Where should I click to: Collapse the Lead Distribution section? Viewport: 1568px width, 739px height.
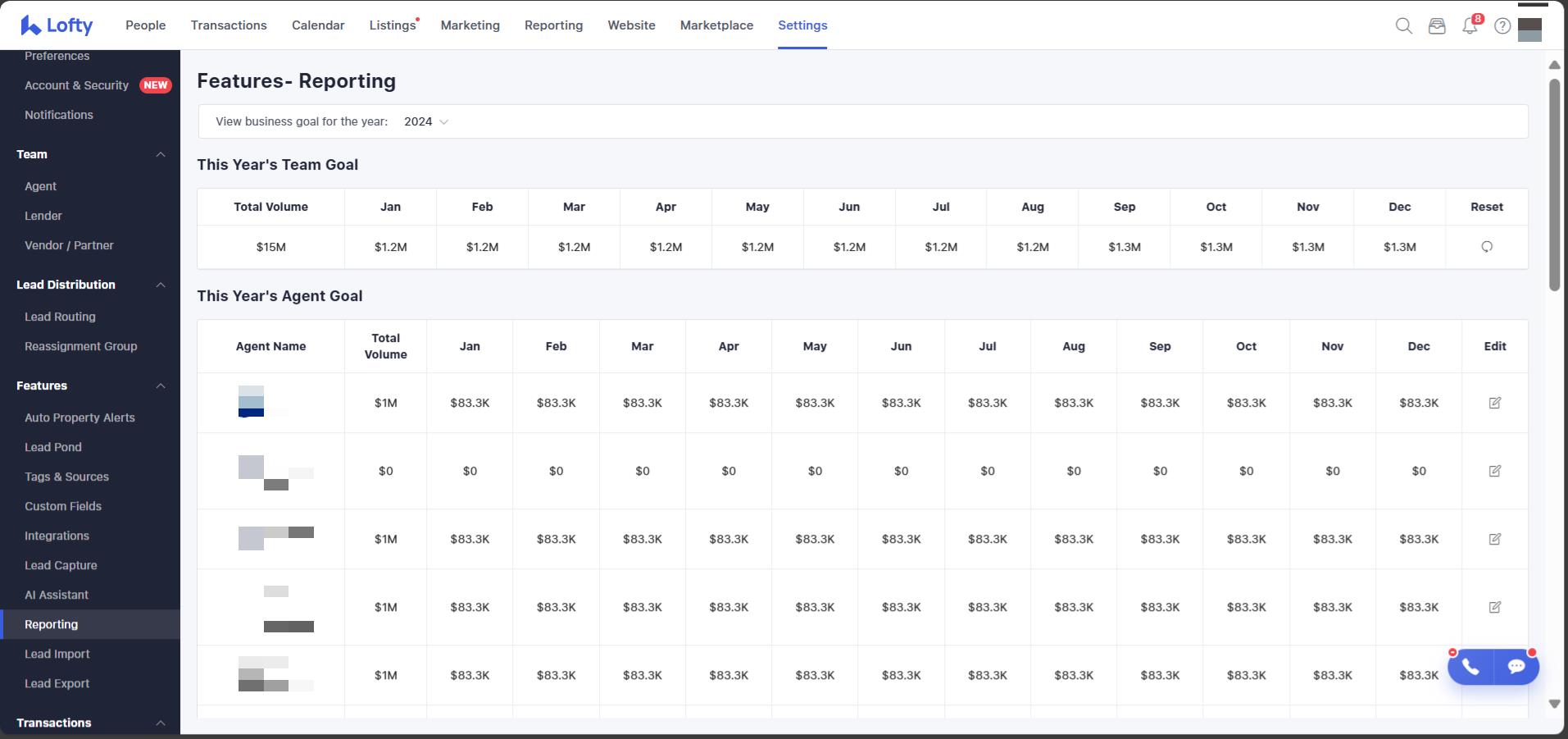point(161,285)
